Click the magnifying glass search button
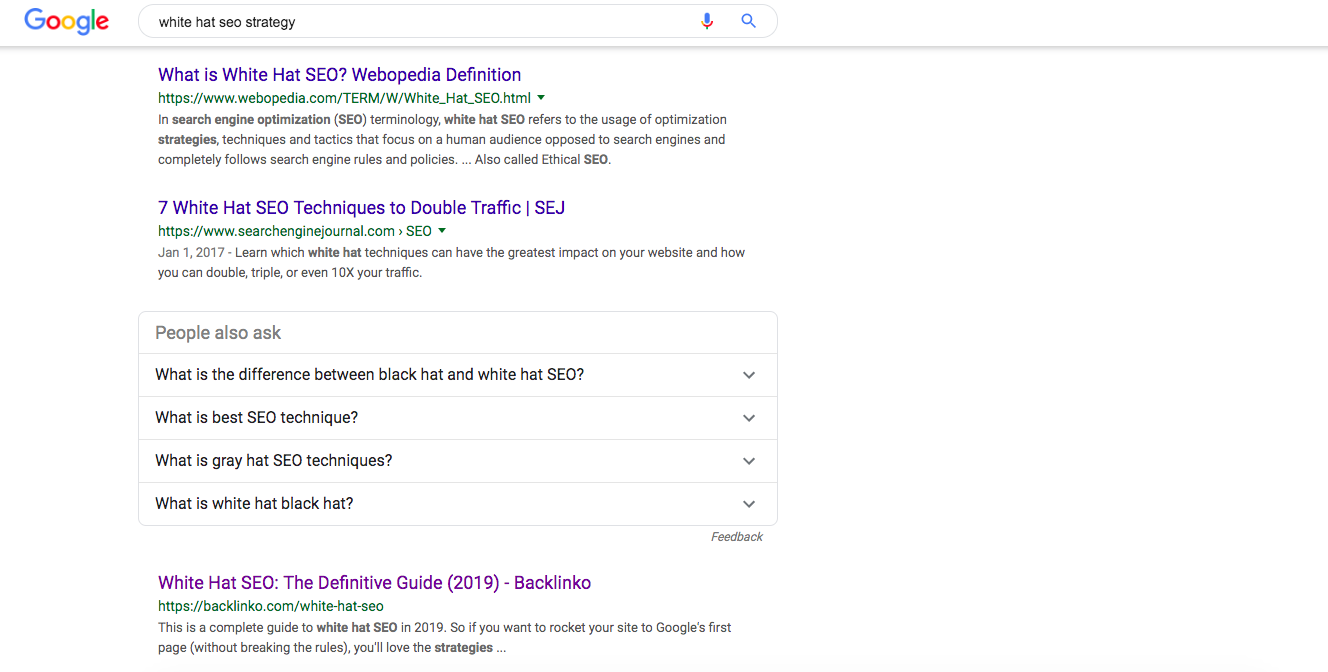The height and width of the screenshot is (672, 1328). pos(748,21)
